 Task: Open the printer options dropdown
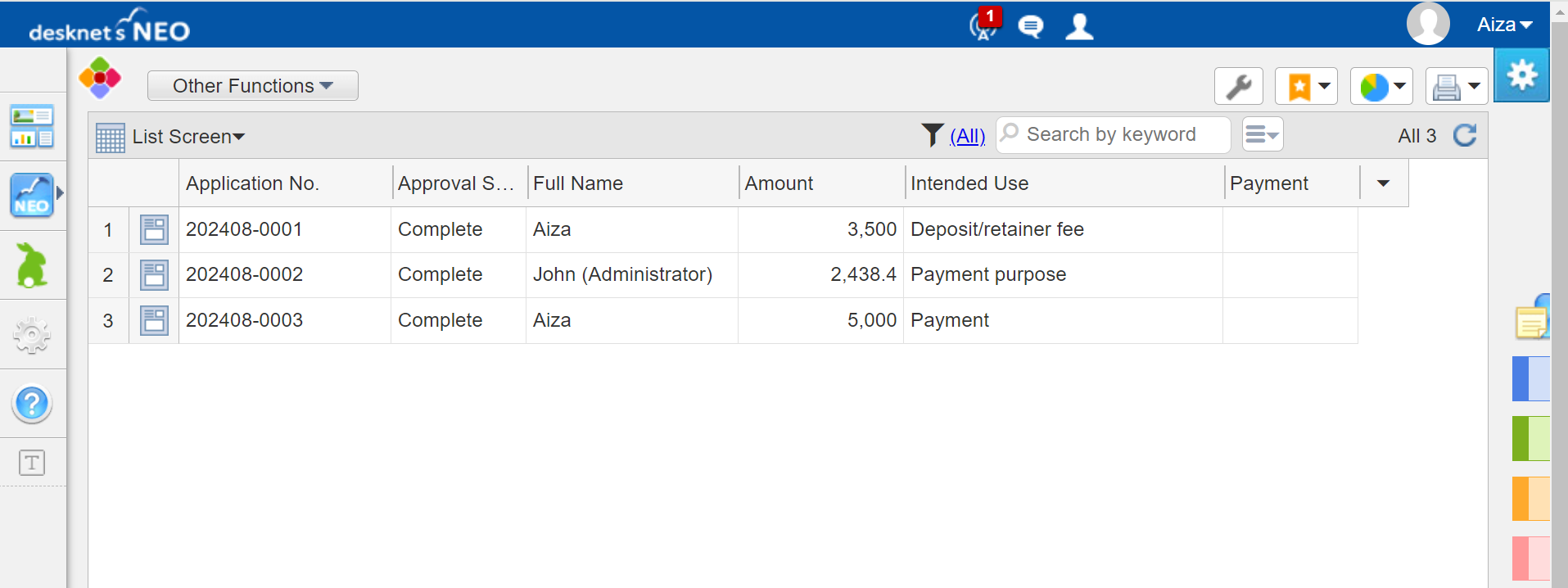tap(1456, 86)
